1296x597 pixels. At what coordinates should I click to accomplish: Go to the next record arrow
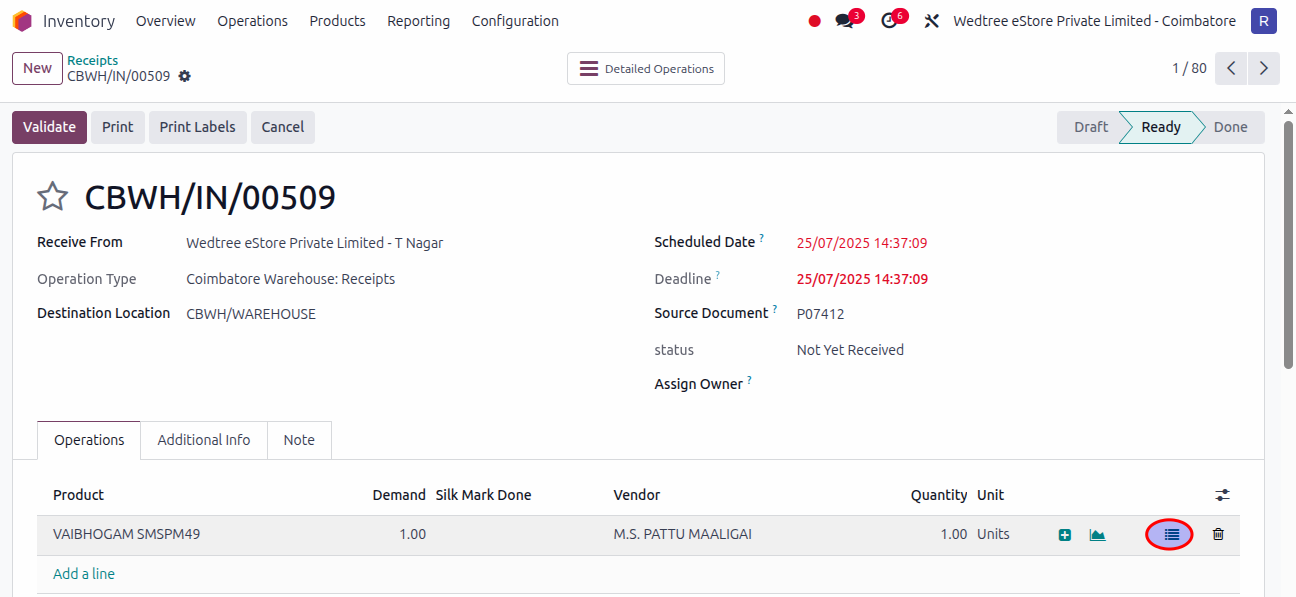1264,68
